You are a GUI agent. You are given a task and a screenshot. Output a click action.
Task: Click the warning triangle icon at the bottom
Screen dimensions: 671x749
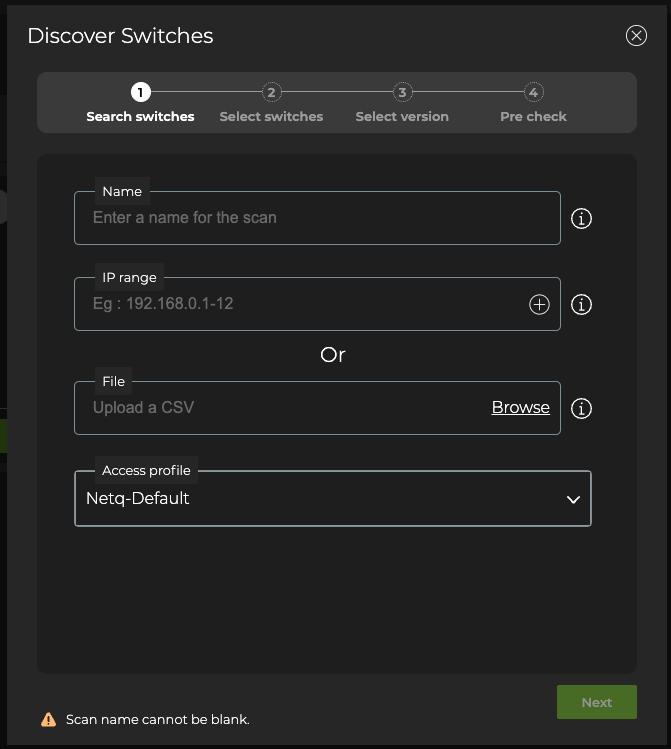[48, 719]
